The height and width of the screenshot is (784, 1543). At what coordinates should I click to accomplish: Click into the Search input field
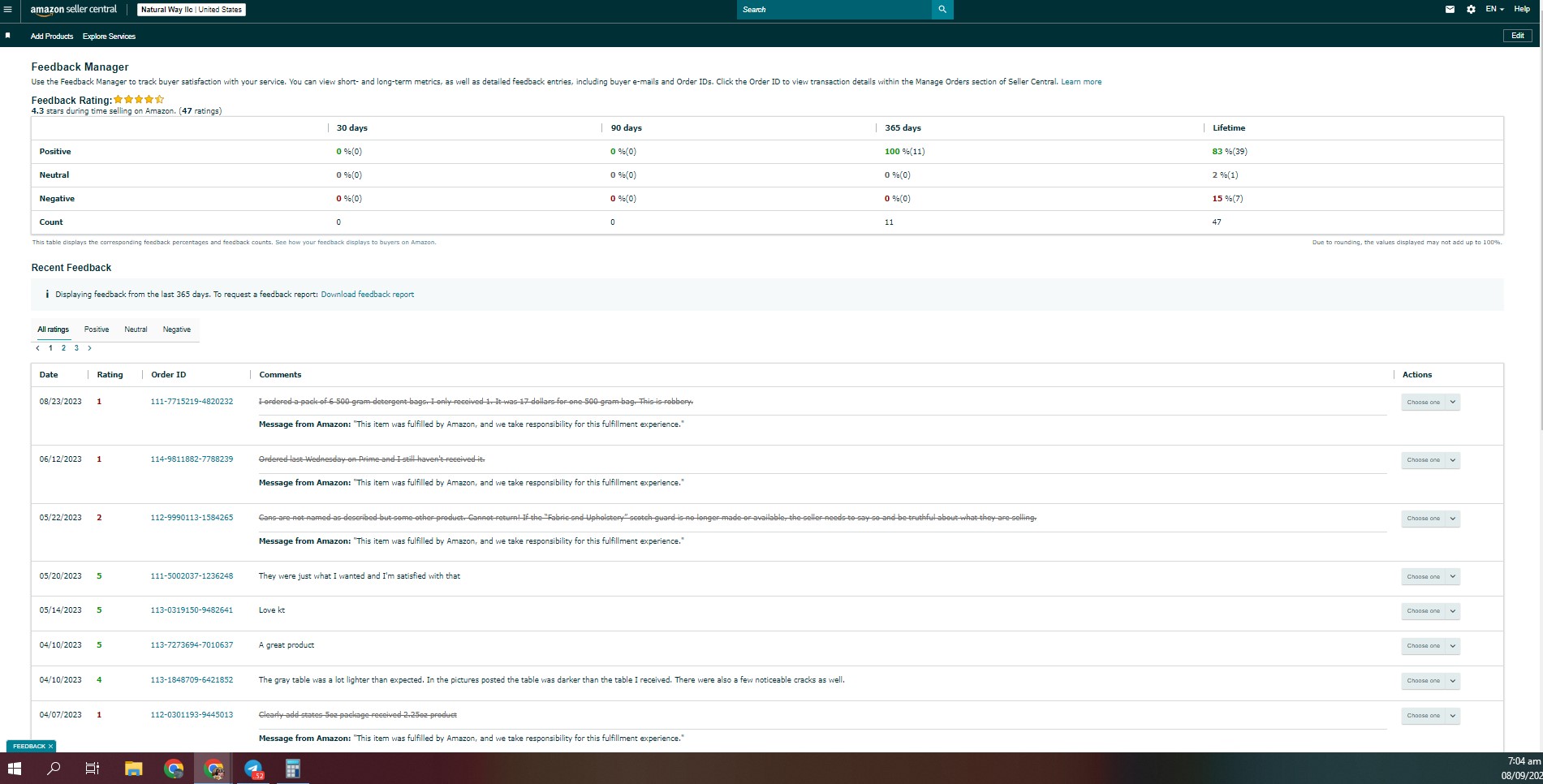point(834,10)
